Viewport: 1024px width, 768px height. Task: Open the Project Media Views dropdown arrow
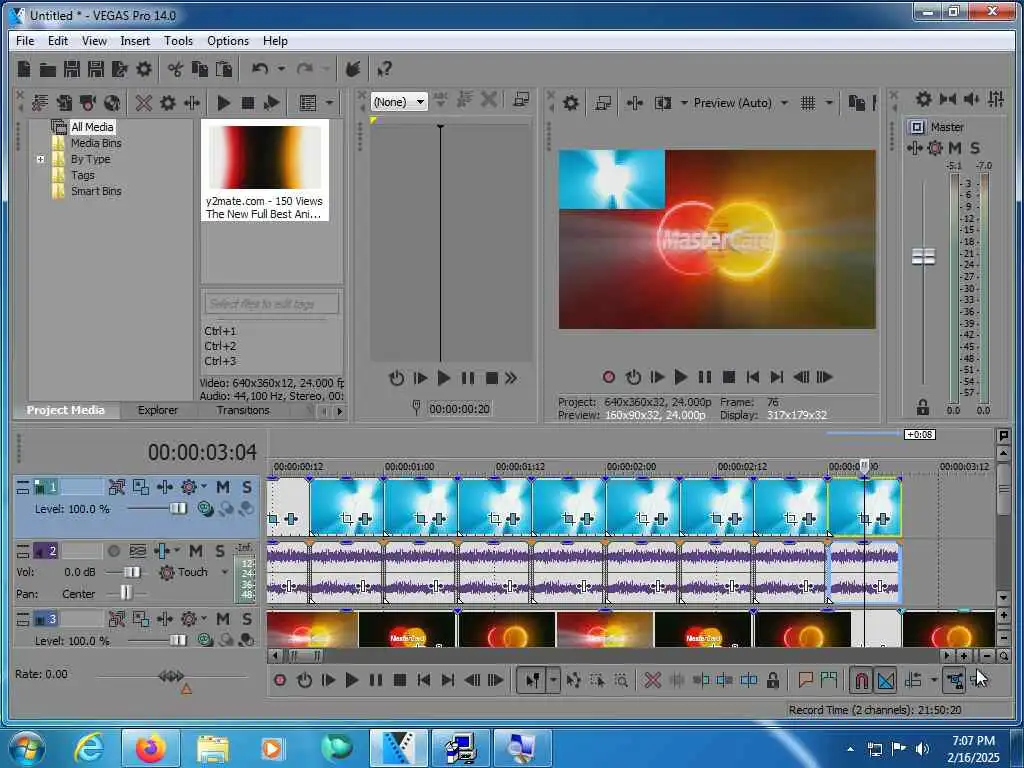329,103
